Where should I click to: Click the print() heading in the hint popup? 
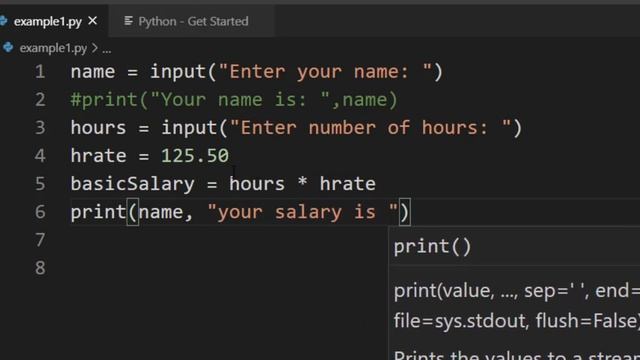432,247
